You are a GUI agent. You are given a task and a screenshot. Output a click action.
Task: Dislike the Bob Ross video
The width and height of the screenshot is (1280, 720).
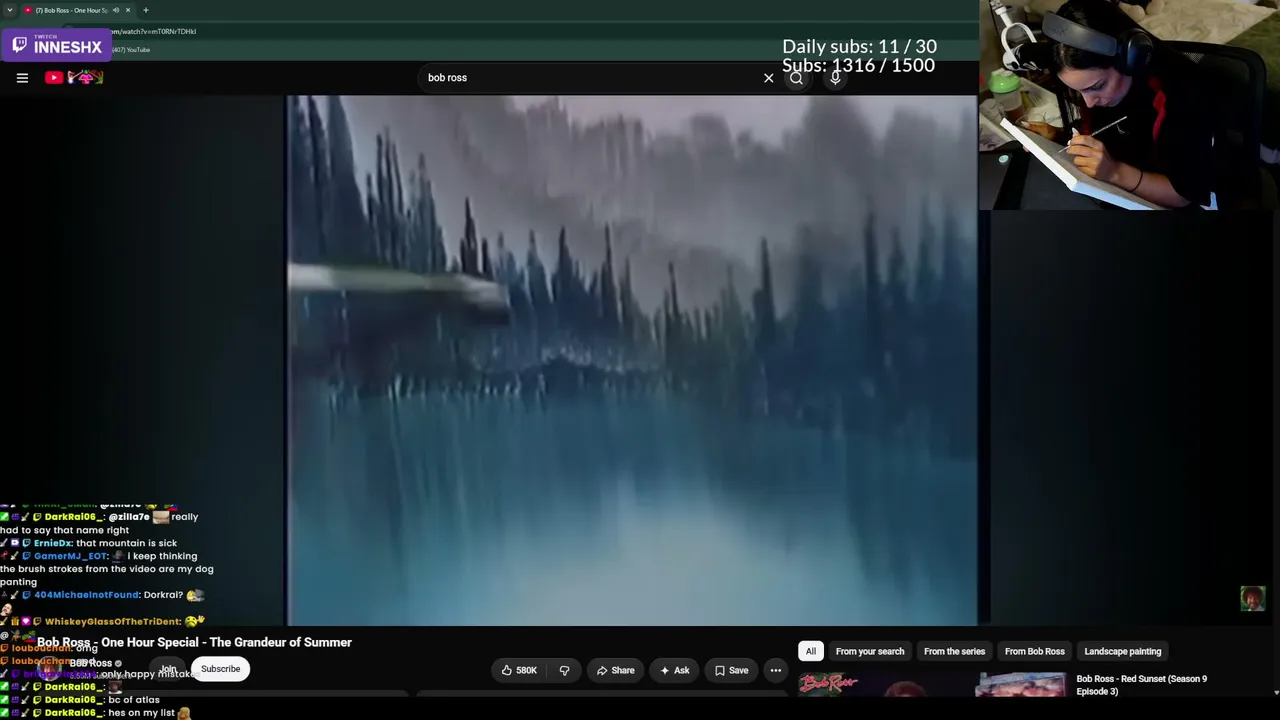click(x=564, y=671)
